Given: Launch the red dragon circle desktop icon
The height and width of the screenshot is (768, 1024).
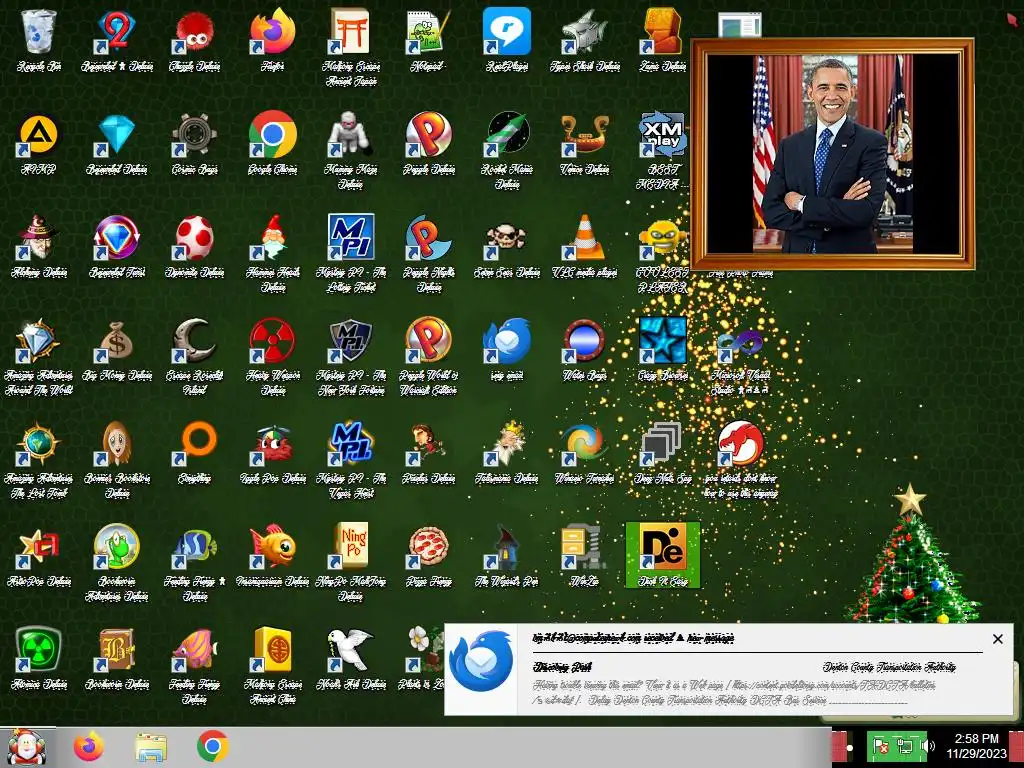Looking at the screenshot, I should coord(741,445).
